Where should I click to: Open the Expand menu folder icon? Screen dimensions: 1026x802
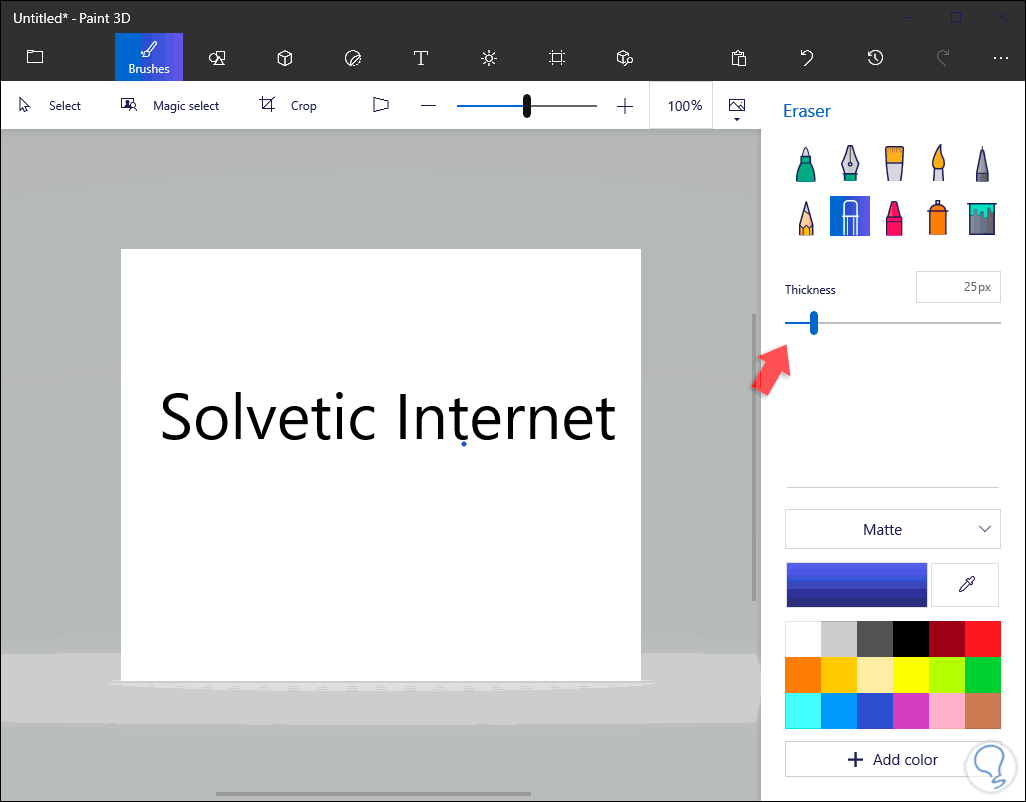tap(35, 57)
